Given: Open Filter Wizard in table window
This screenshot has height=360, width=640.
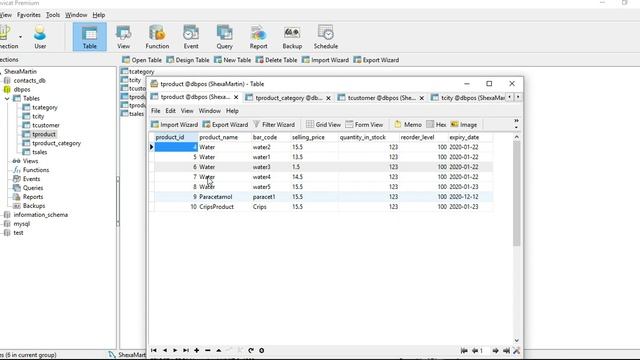Looking at the screenshot, I should 274,124.
